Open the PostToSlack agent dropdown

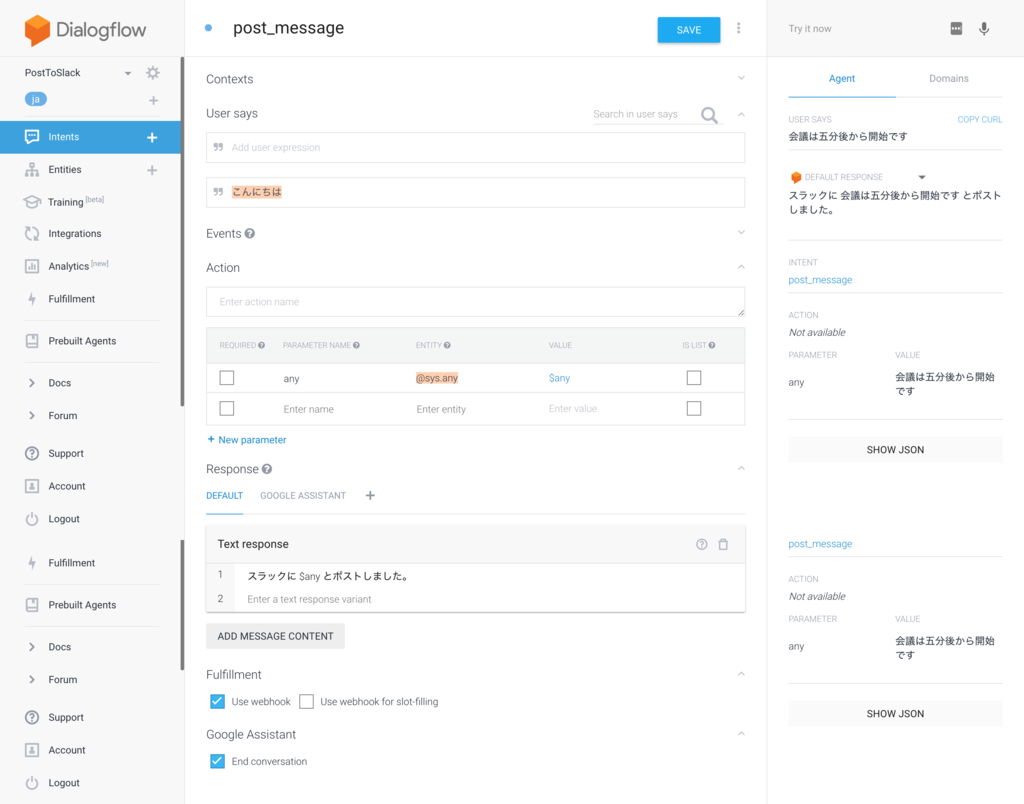tap(128, 73)
